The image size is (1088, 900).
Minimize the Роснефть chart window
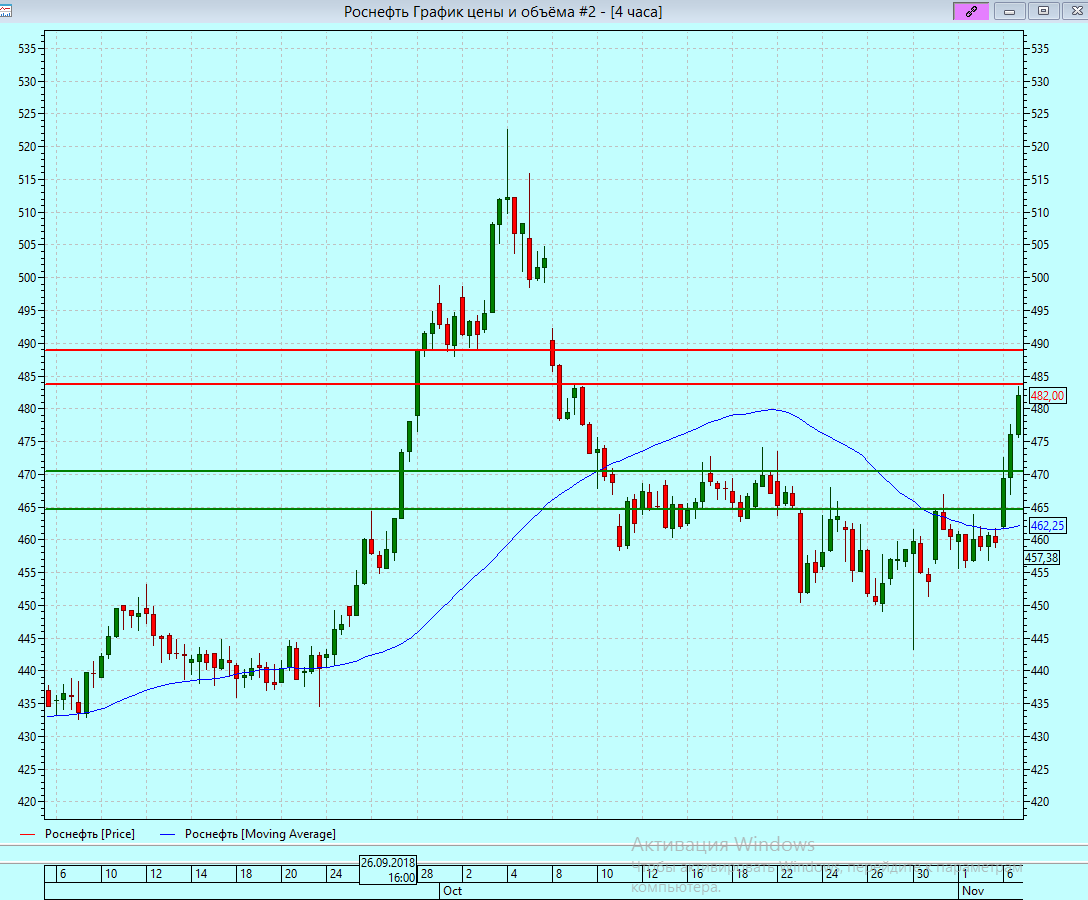(x=1010, y=11)
